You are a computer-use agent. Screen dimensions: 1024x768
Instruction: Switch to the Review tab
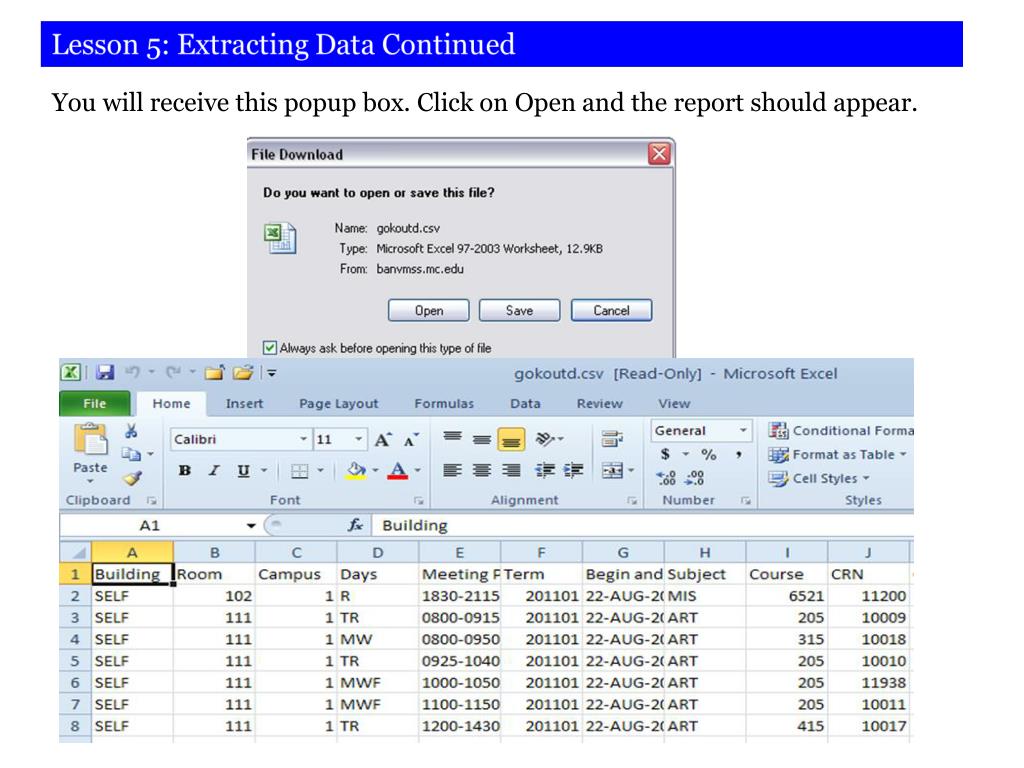[x=600, y=404]
